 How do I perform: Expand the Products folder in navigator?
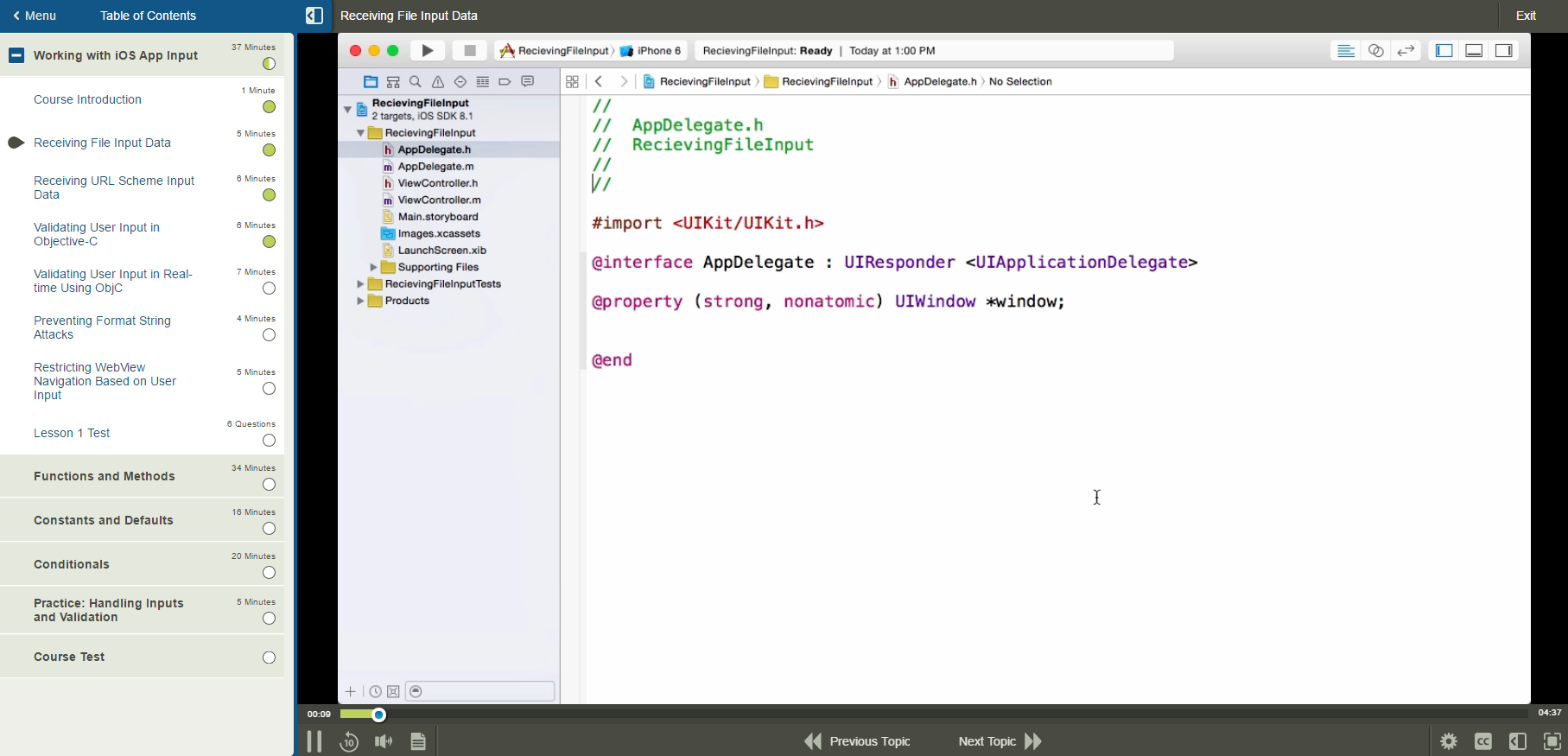coord(360,301)
